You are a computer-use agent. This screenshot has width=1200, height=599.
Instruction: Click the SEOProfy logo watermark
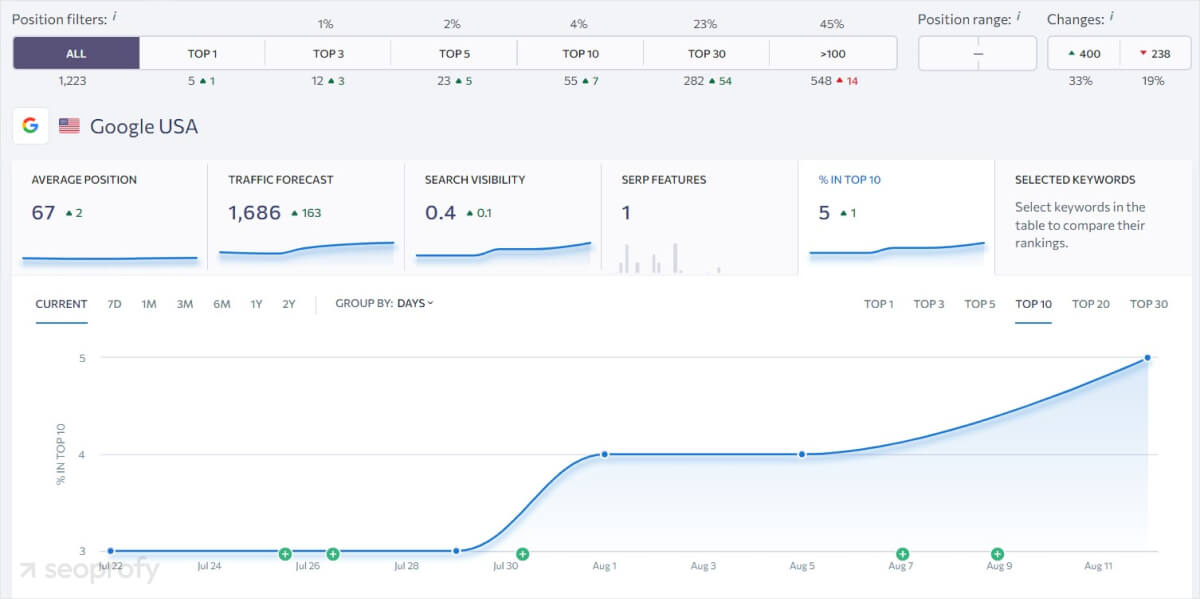point(85,570)
